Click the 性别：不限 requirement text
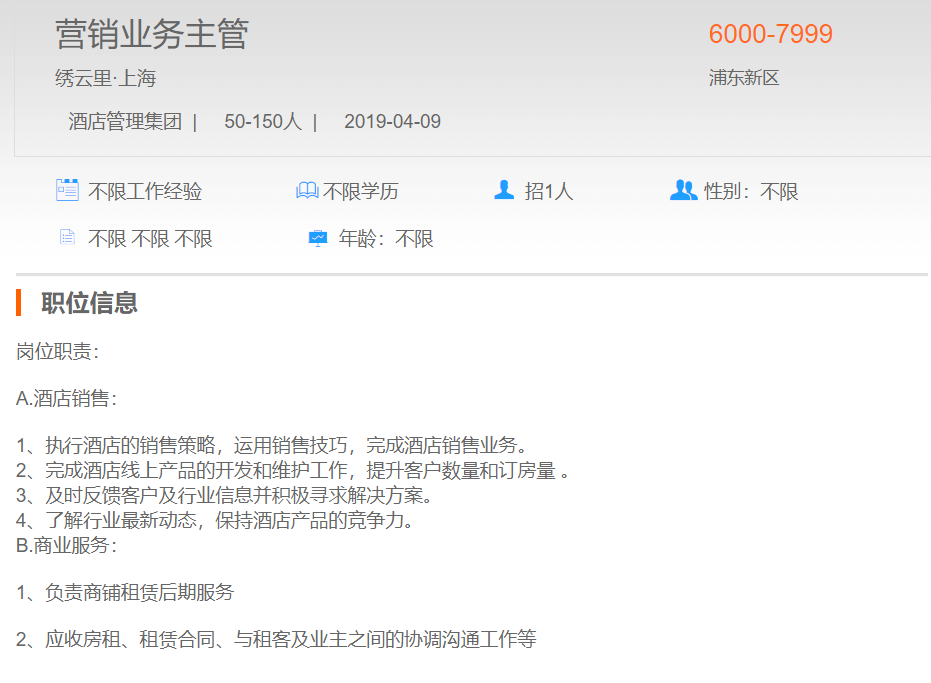Viewport: 931px width, 683px height. [x=751, y=191]
